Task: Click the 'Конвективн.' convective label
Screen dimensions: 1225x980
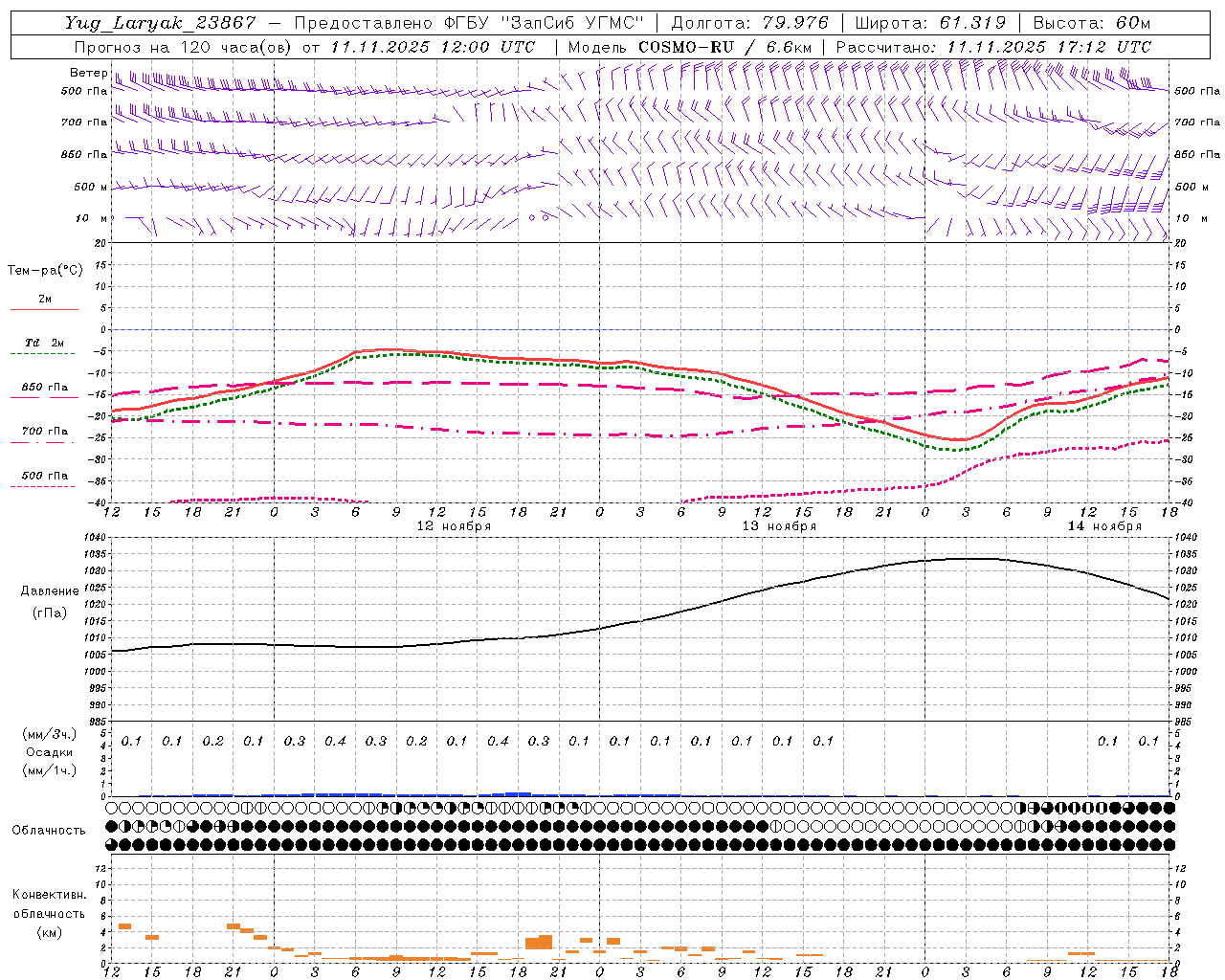Action: pyautogui.click(x=49, y=895)
